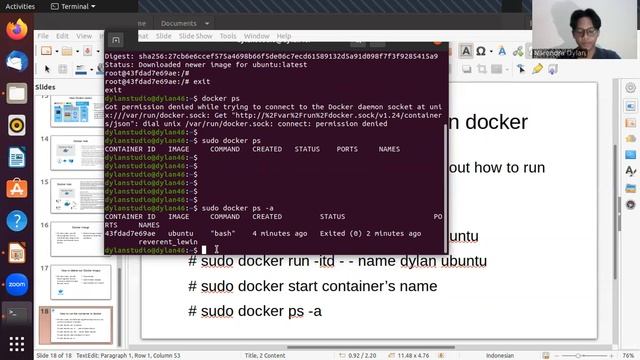Select slide 15 thumbnail in Slides panel
Image resolution: width=640 pixels, height=360 pixels.
[81, 196]
